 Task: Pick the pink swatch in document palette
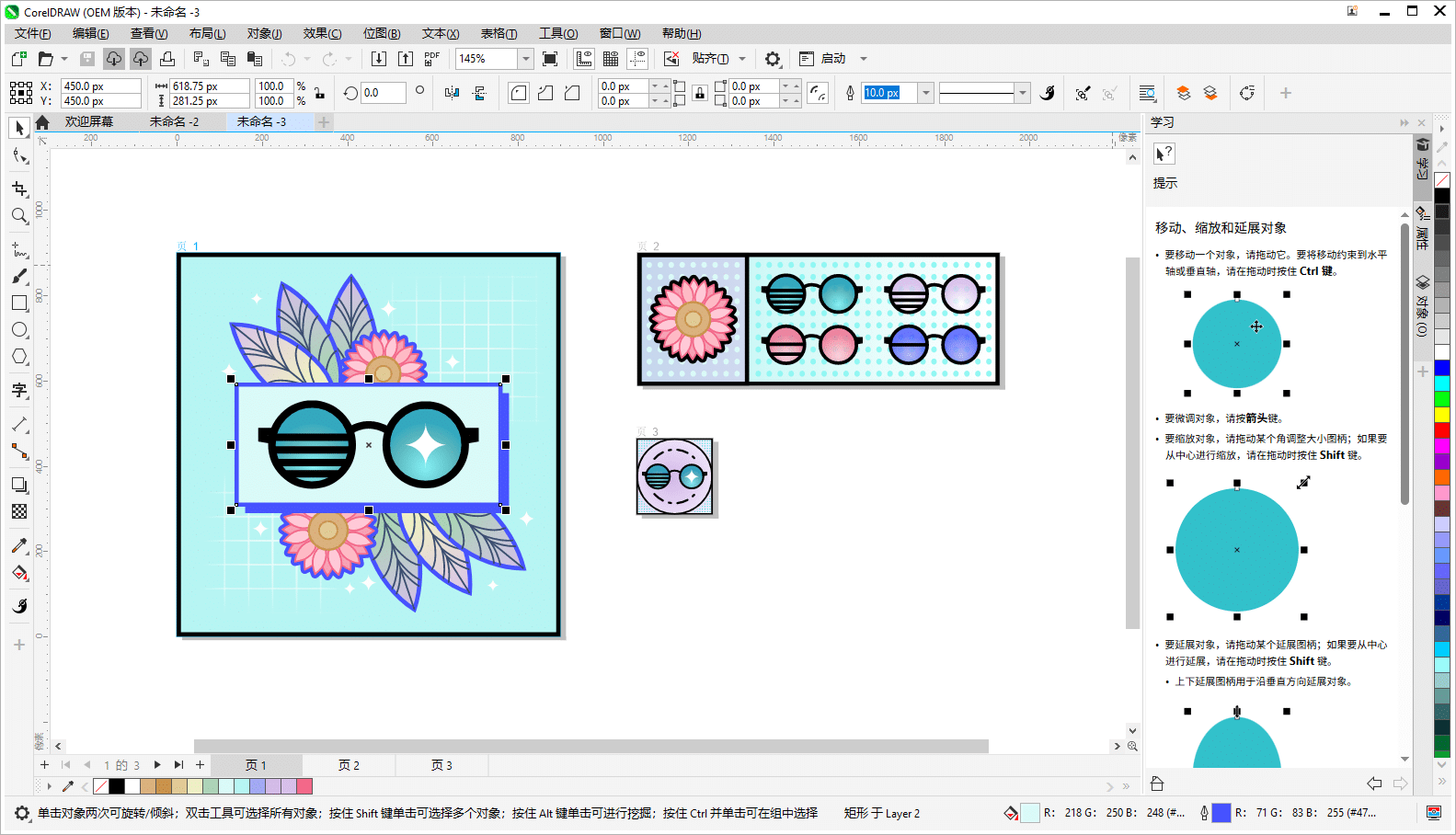tap(304, 786)
